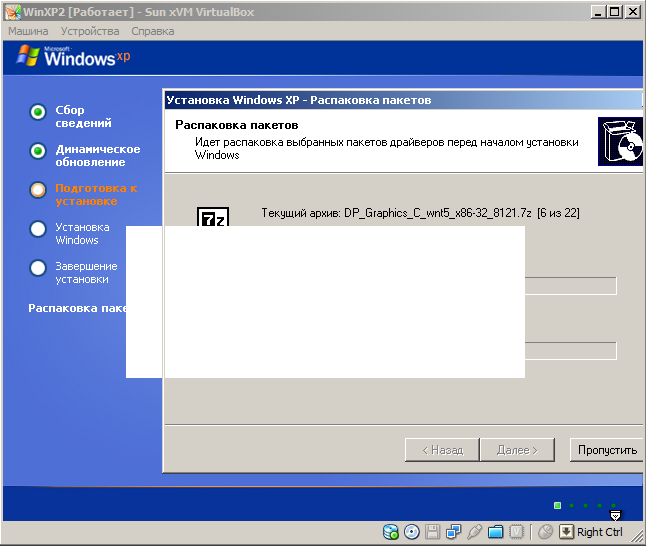Click the network adapters status icon
This screenshot has height=546, width=646.
454,532
